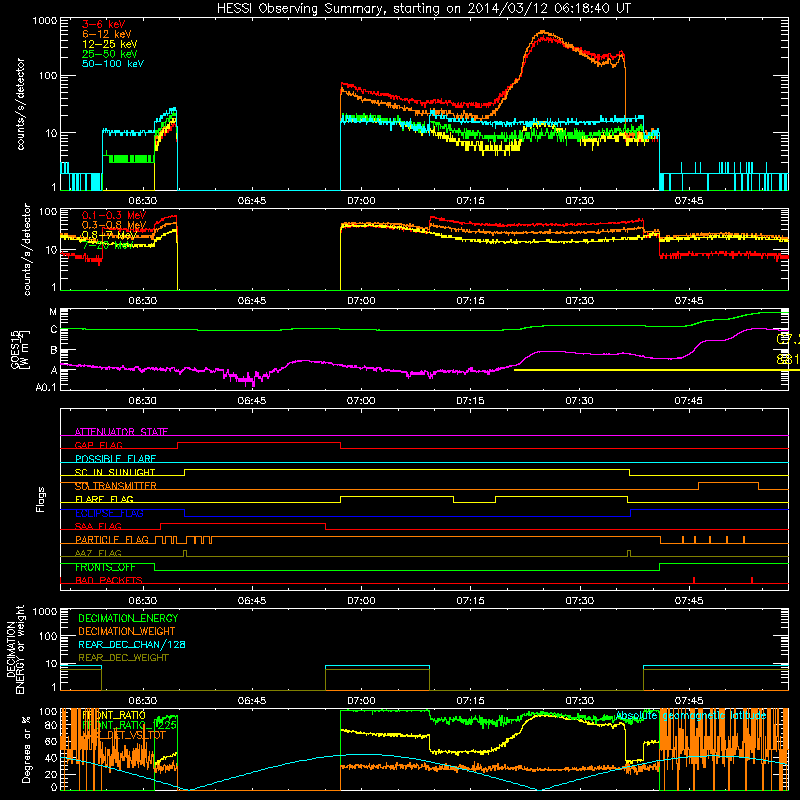Click the SC_IN_SUNLIGHT flag label

coord(115,472)
